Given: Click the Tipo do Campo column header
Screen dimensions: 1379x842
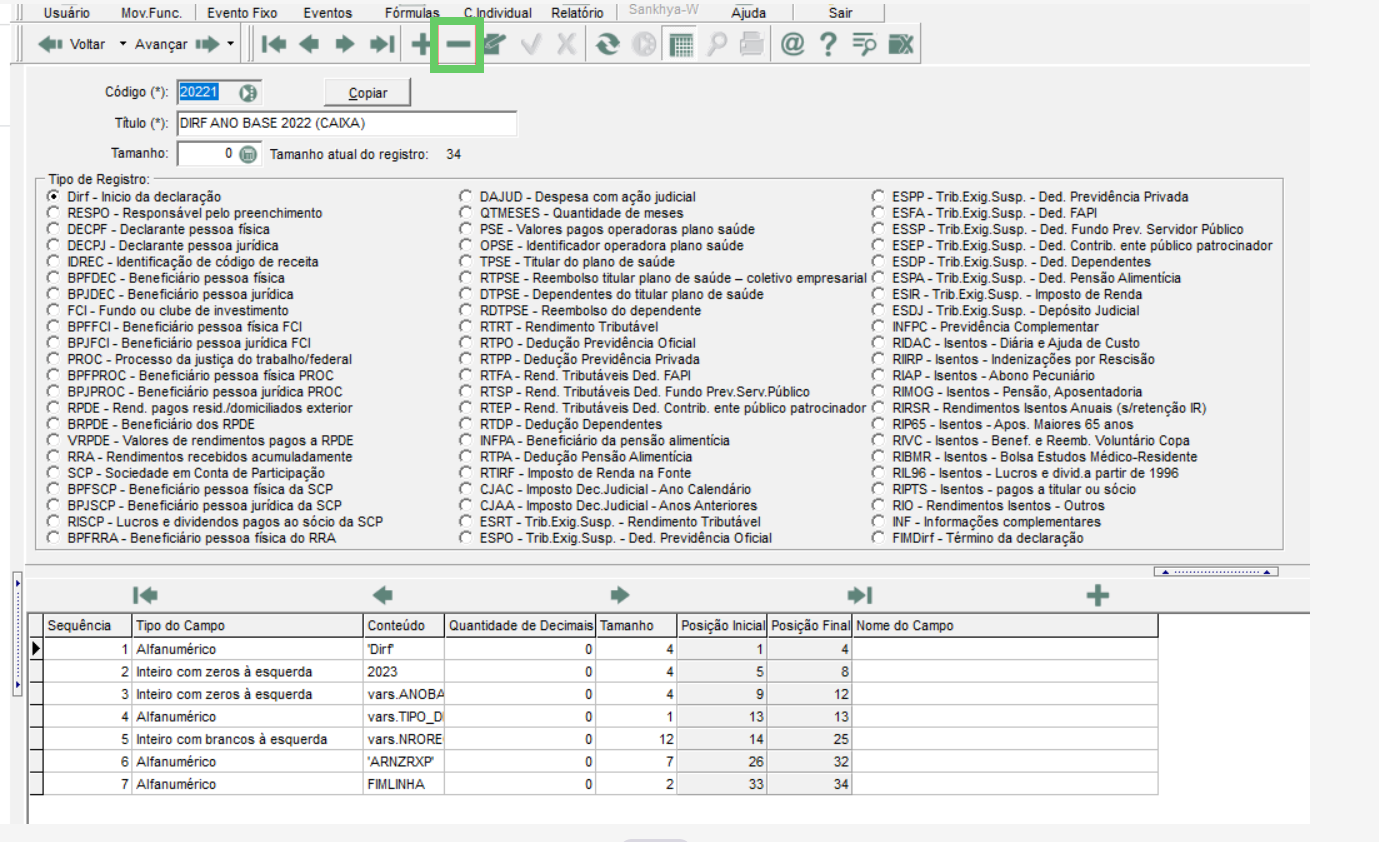Looking at the screenshot, I should pyautogui.click(x=249, y=626).
